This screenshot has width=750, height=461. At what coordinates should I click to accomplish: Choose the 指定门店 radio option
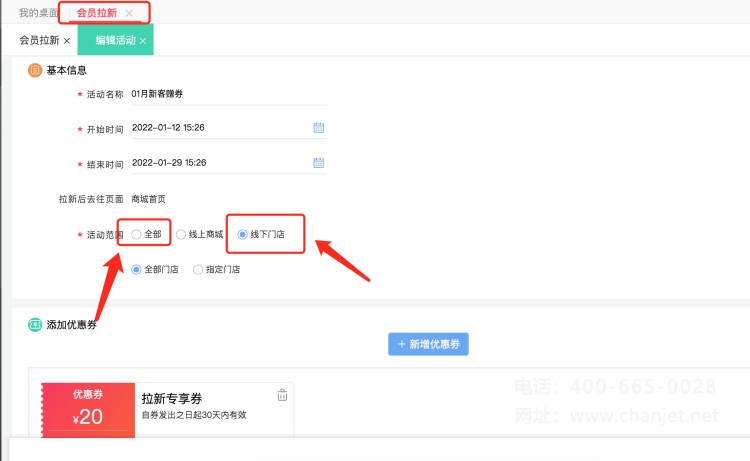[198, 270]
